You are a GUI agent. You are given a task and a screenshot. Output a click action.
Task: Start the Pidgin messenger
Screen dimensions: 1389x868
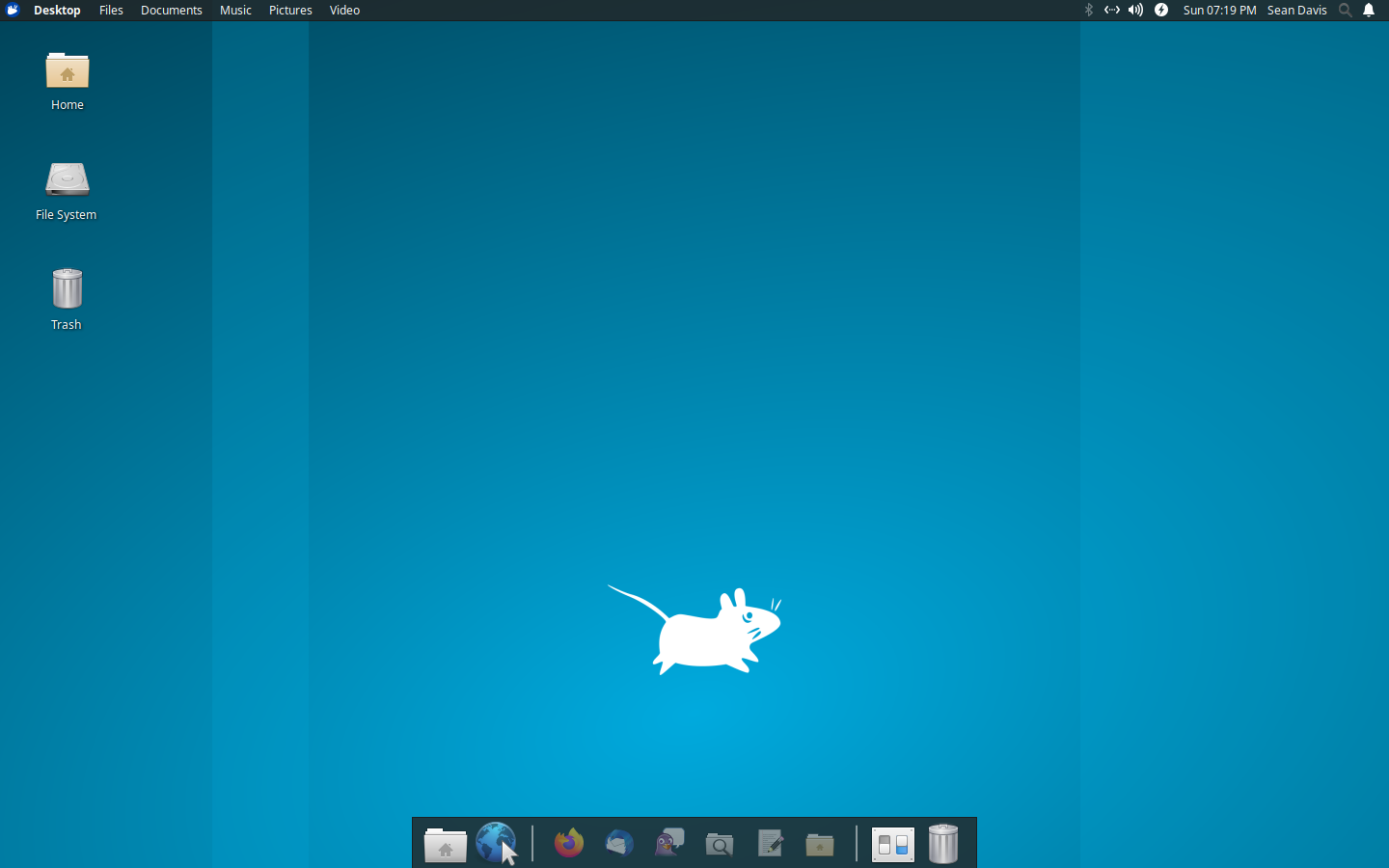(x=668, y=844)
